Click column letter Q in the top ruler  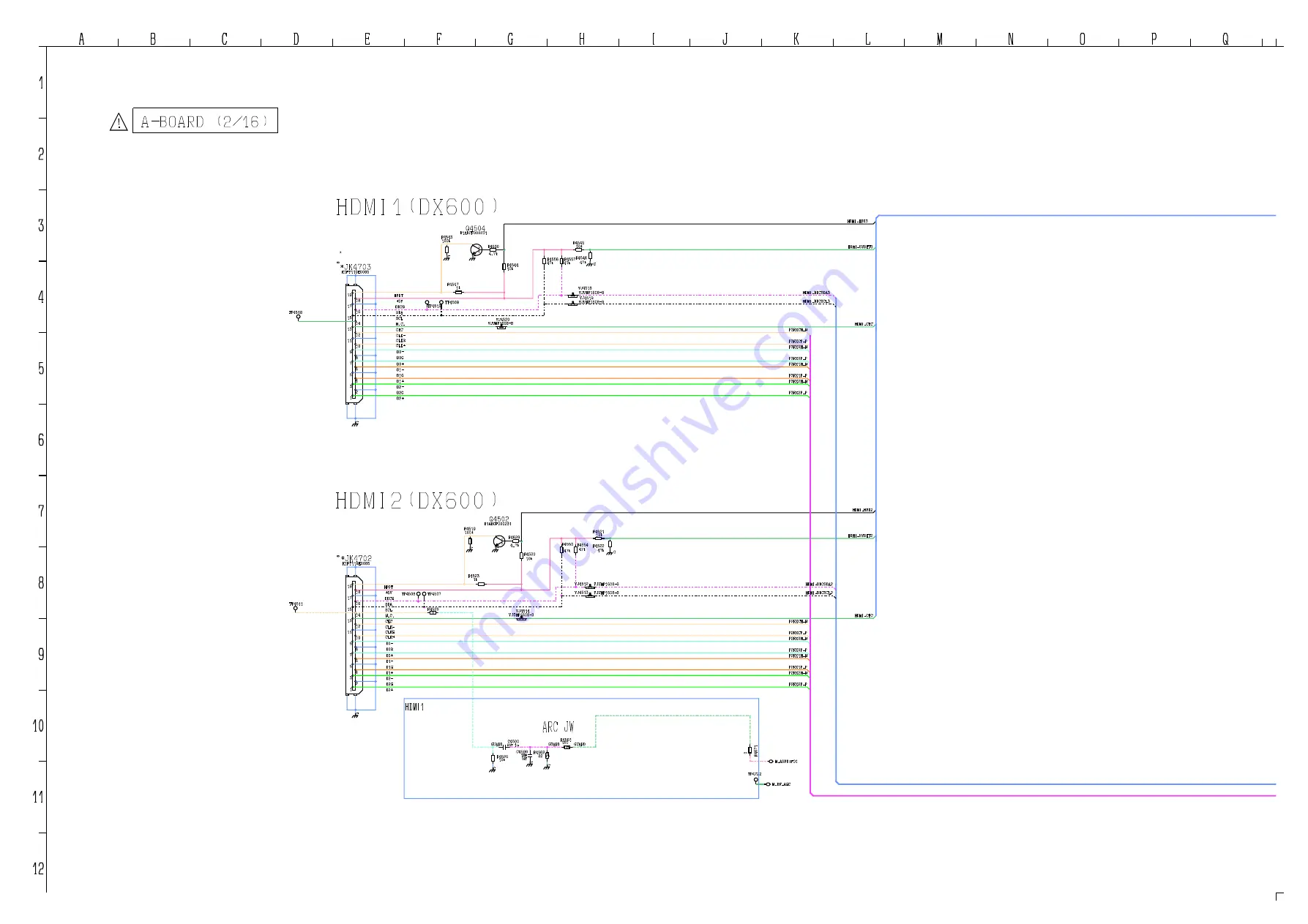1225,39
